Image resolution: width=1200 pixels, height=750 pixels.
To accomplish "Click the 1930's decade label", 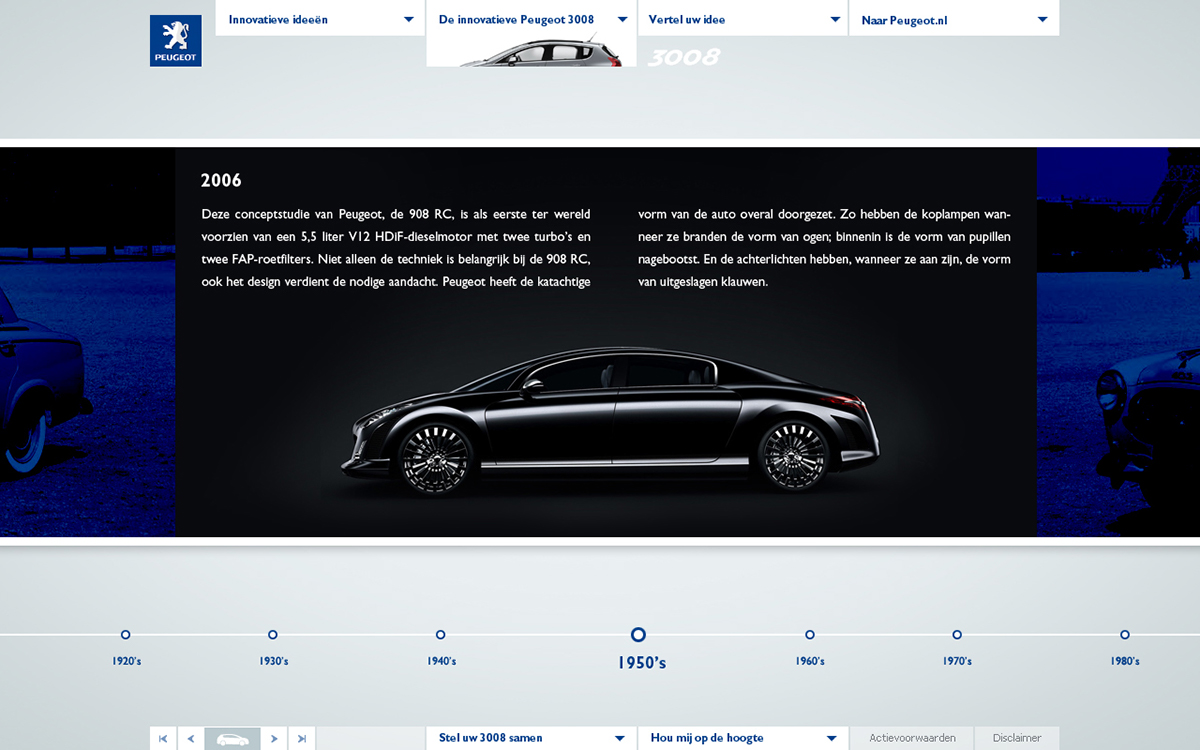I will point(274,661).
